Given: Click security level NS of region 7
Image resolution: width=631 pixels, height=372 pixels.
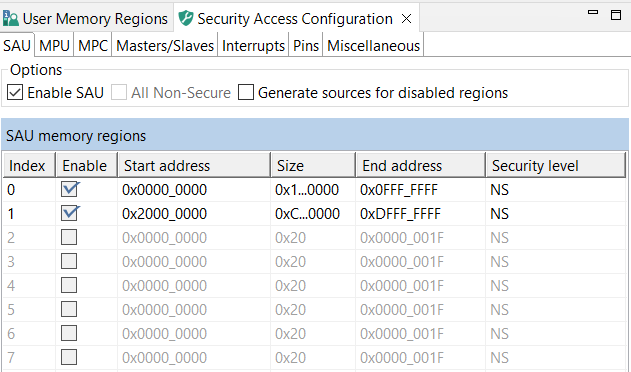Looking at the screenshot, I should coord(499,358).
